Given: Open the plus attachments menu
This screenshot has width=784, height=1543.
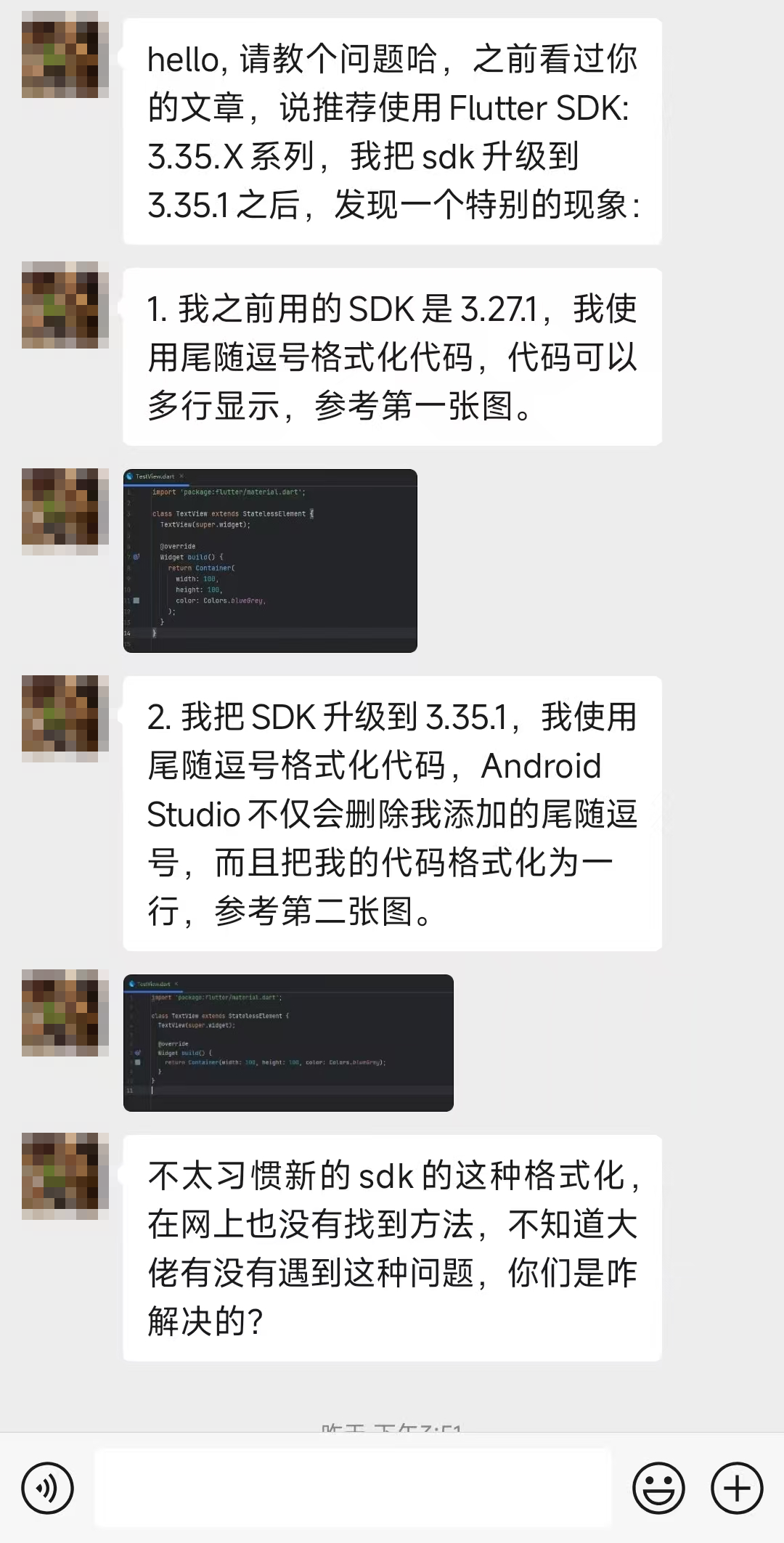Looking at the screenshot, I should pos(737,1488).
